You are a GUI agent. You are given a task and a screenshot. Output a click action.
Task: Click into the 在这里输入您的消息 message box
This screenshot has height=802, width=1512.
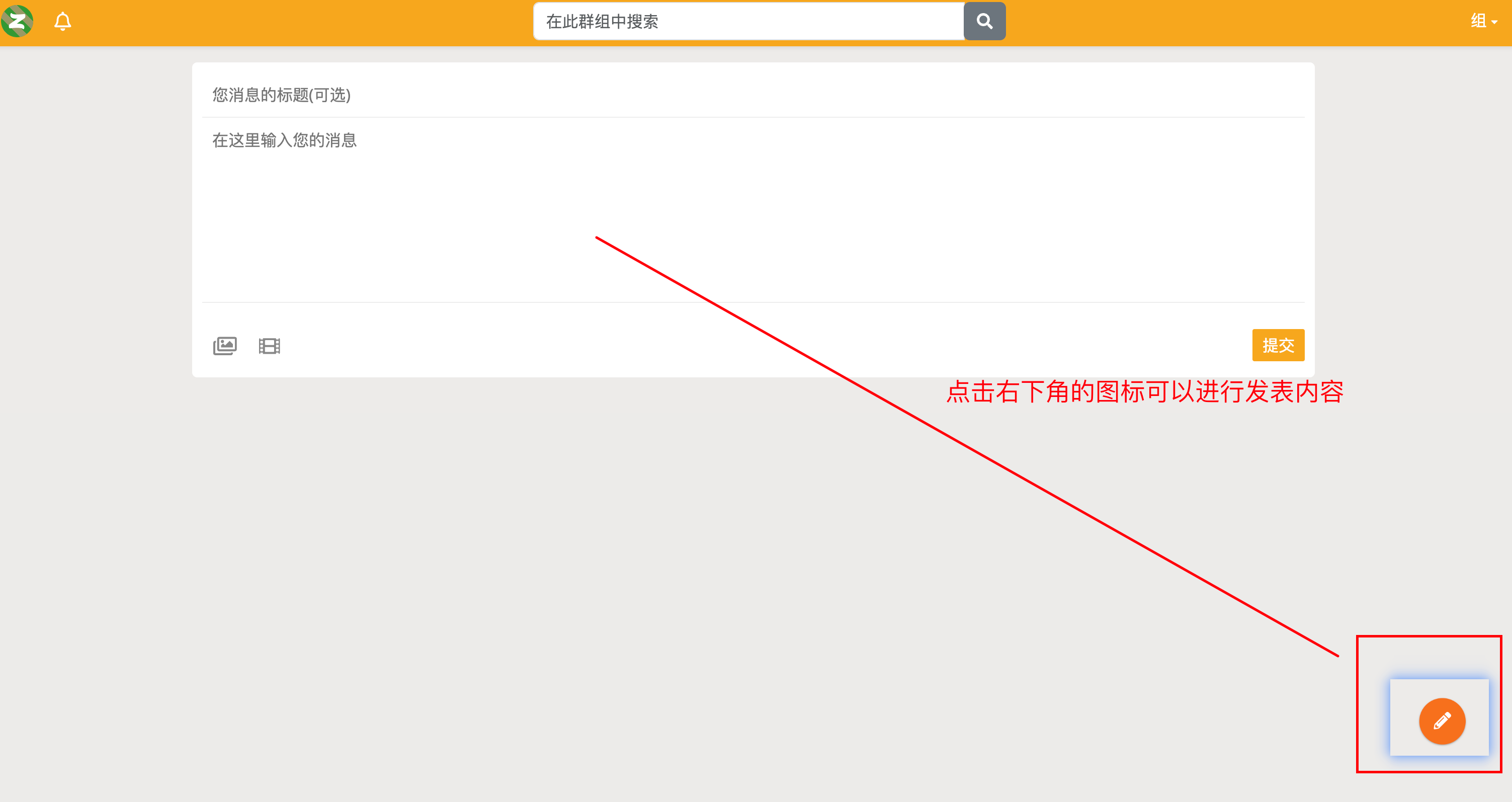click(753, 210)
